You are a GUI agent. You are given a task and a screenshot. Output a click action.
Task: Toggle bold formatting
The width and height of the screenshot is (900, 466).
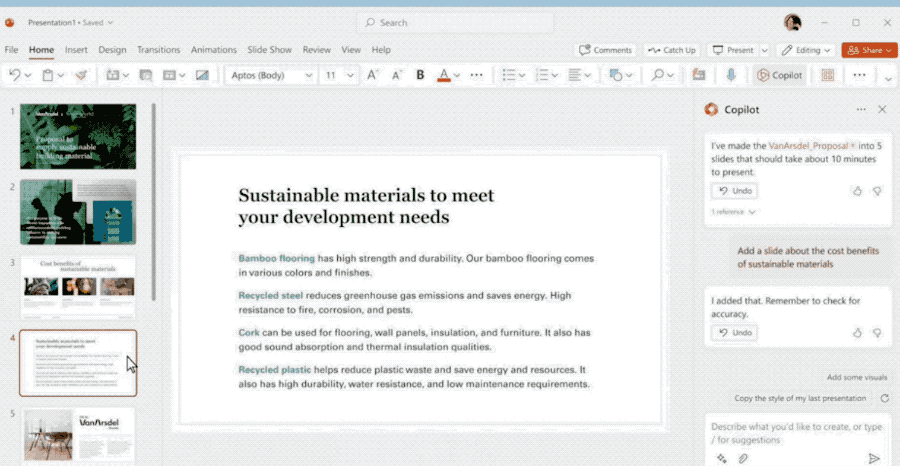click(420, 75)
